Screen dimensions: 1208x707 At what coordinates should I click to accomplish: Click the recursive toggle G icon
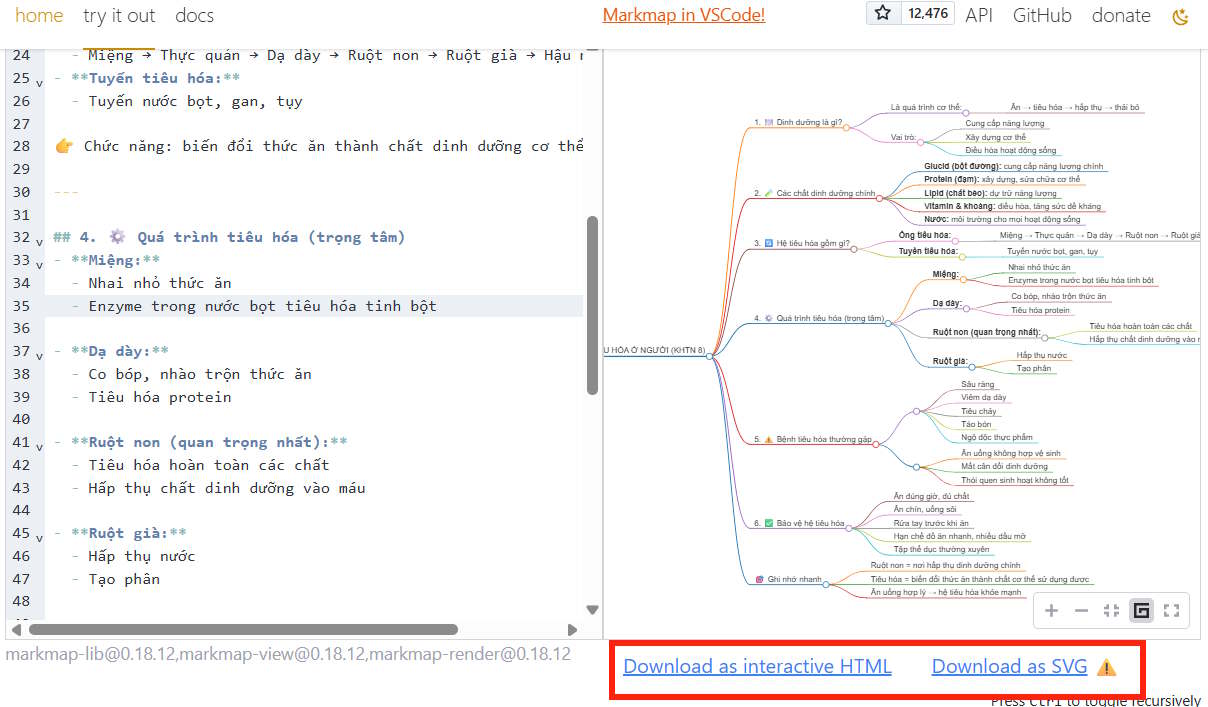click(x=1141, y=610)
